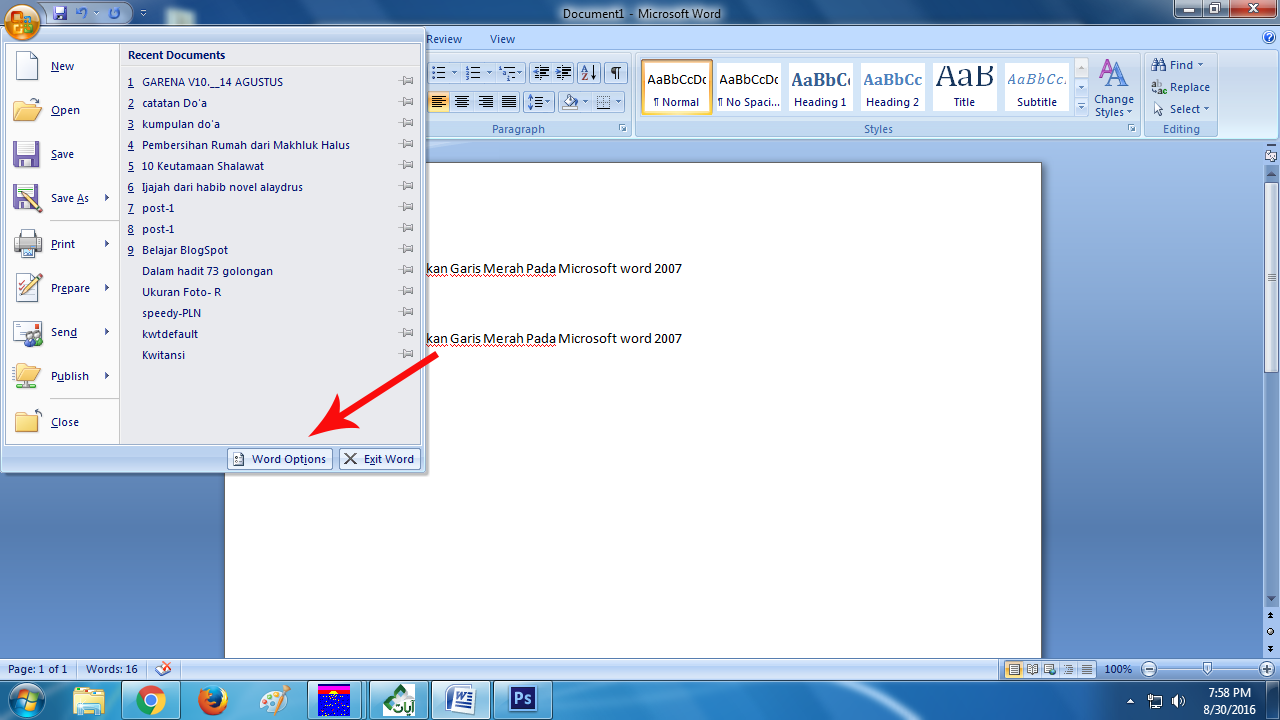This screenshot has height=720, width=1280.
Task: Open Google Chrome from taskbar
Action: click(152, 700)
